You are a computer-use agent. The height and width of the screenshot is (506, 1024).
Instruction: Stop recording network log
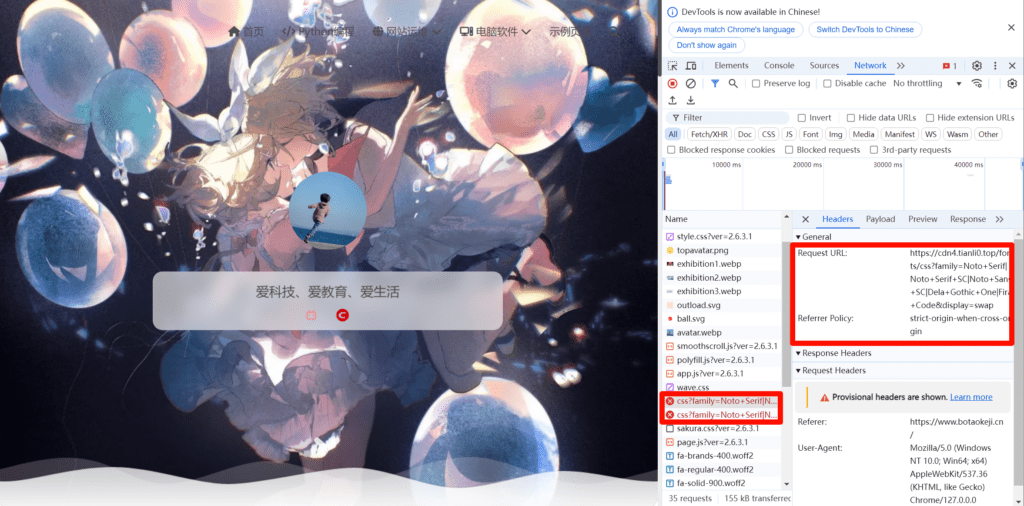672,84
